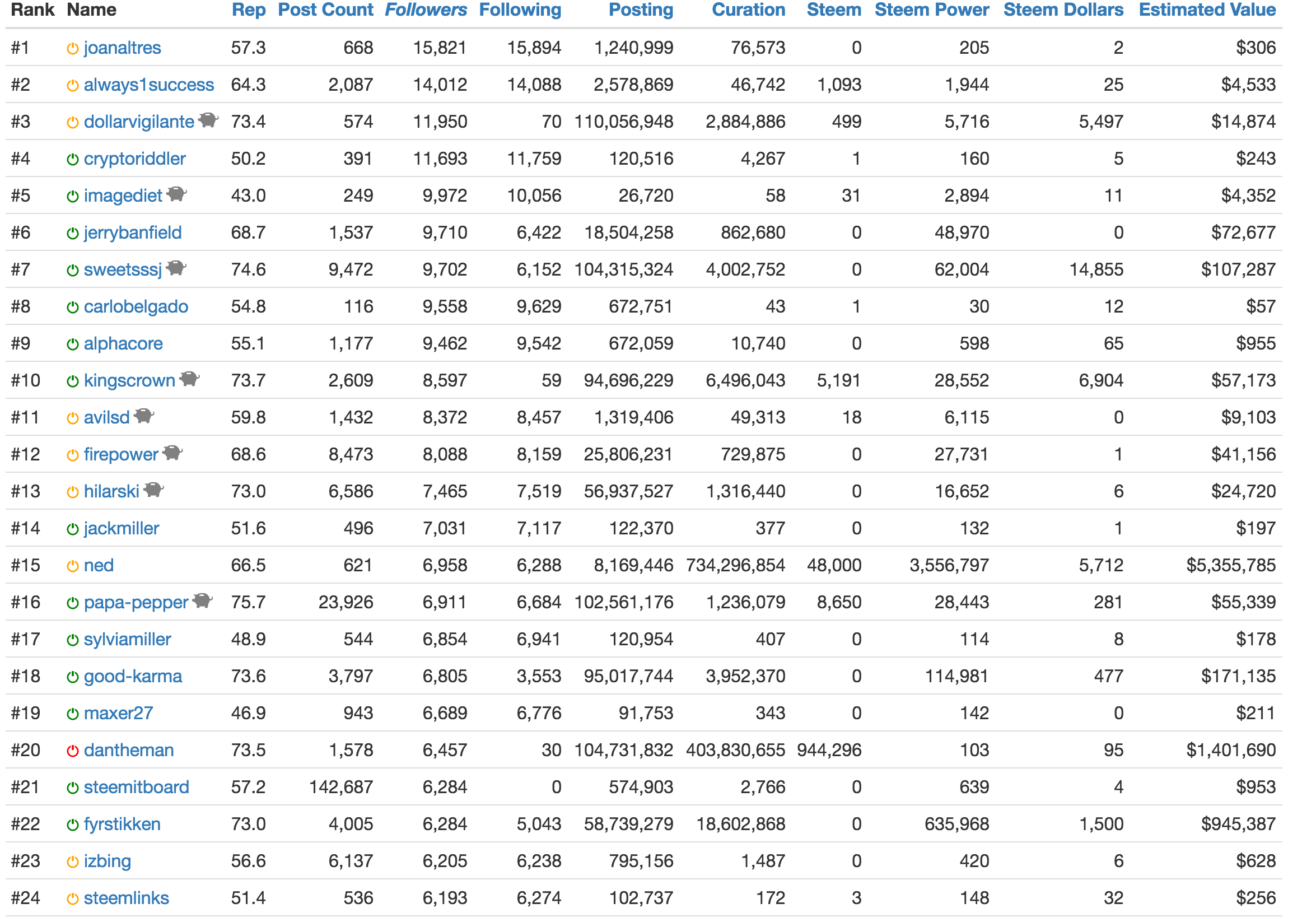This screenshot has height=922, width=1316.
Task: Open the steemlinks profile link
Action: click(x=127, y=898)
